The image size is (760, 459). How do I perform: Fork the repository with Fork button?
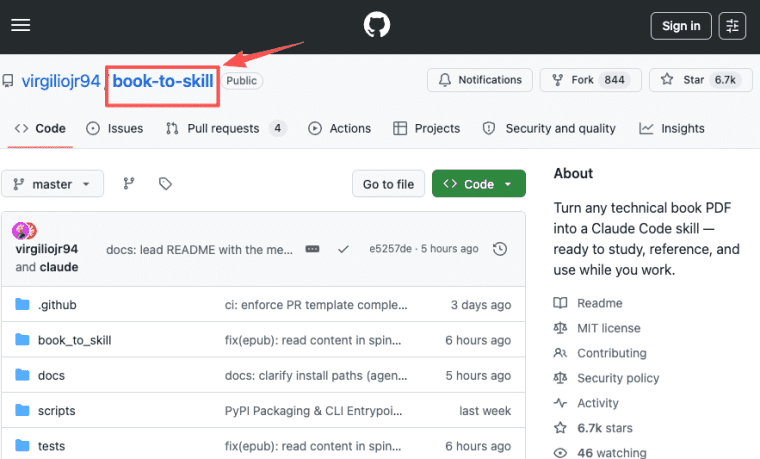click(591, 80)
